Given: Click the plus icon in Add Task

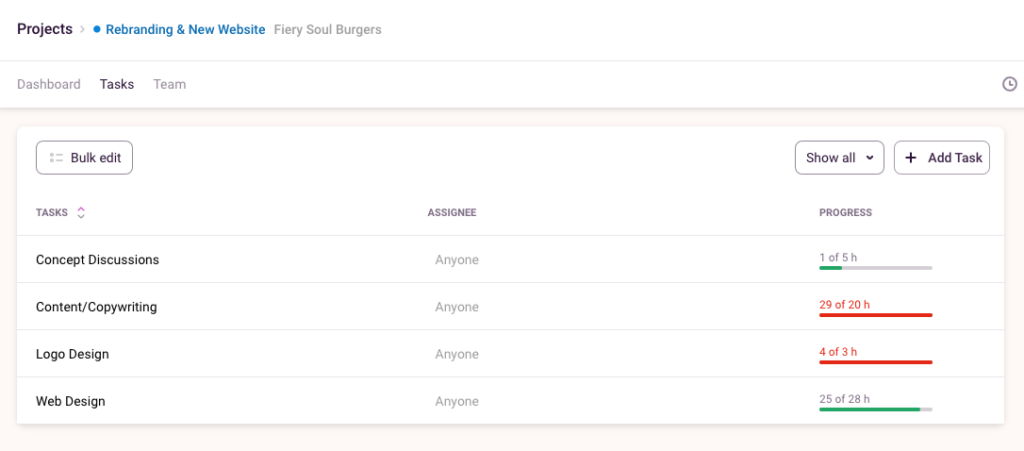Looking at the screenshot, I should 911,158.
